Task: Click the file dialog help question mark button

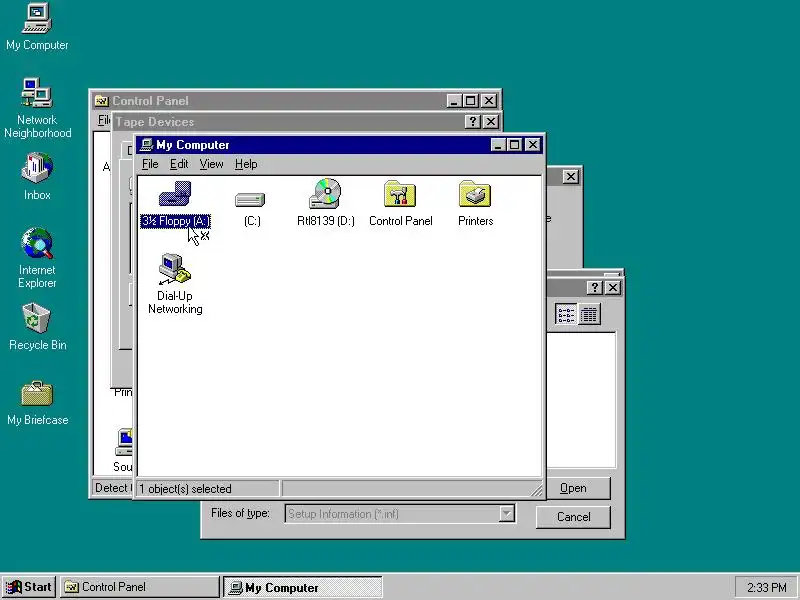Action: click(x=594, y=288)
